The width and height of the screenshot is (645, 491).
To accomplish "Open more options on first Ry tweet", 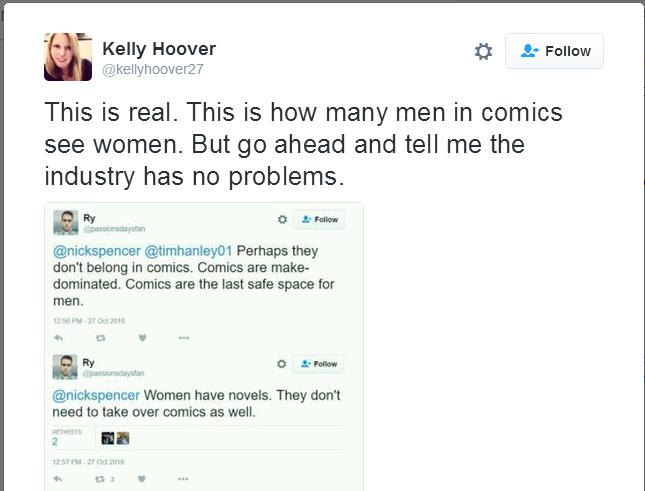I will click(x=184, y=337).
